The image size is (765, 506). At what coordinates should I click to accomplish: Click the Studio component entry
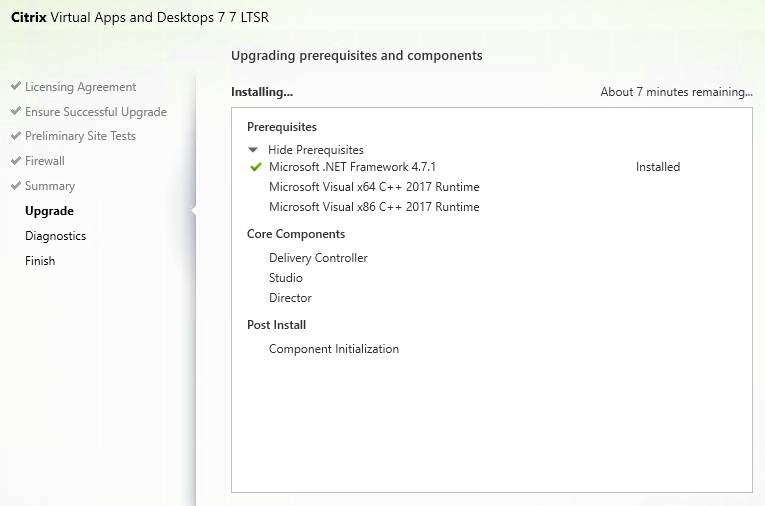pos(285,278)
